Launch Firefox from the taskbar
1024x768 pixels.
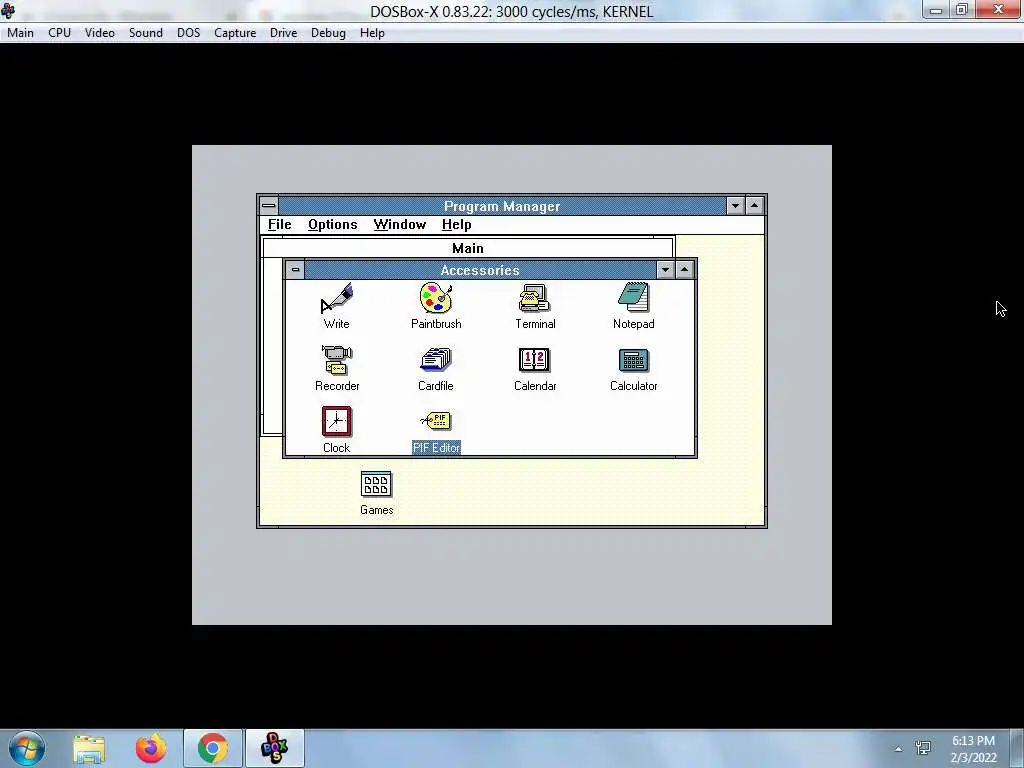151,749
